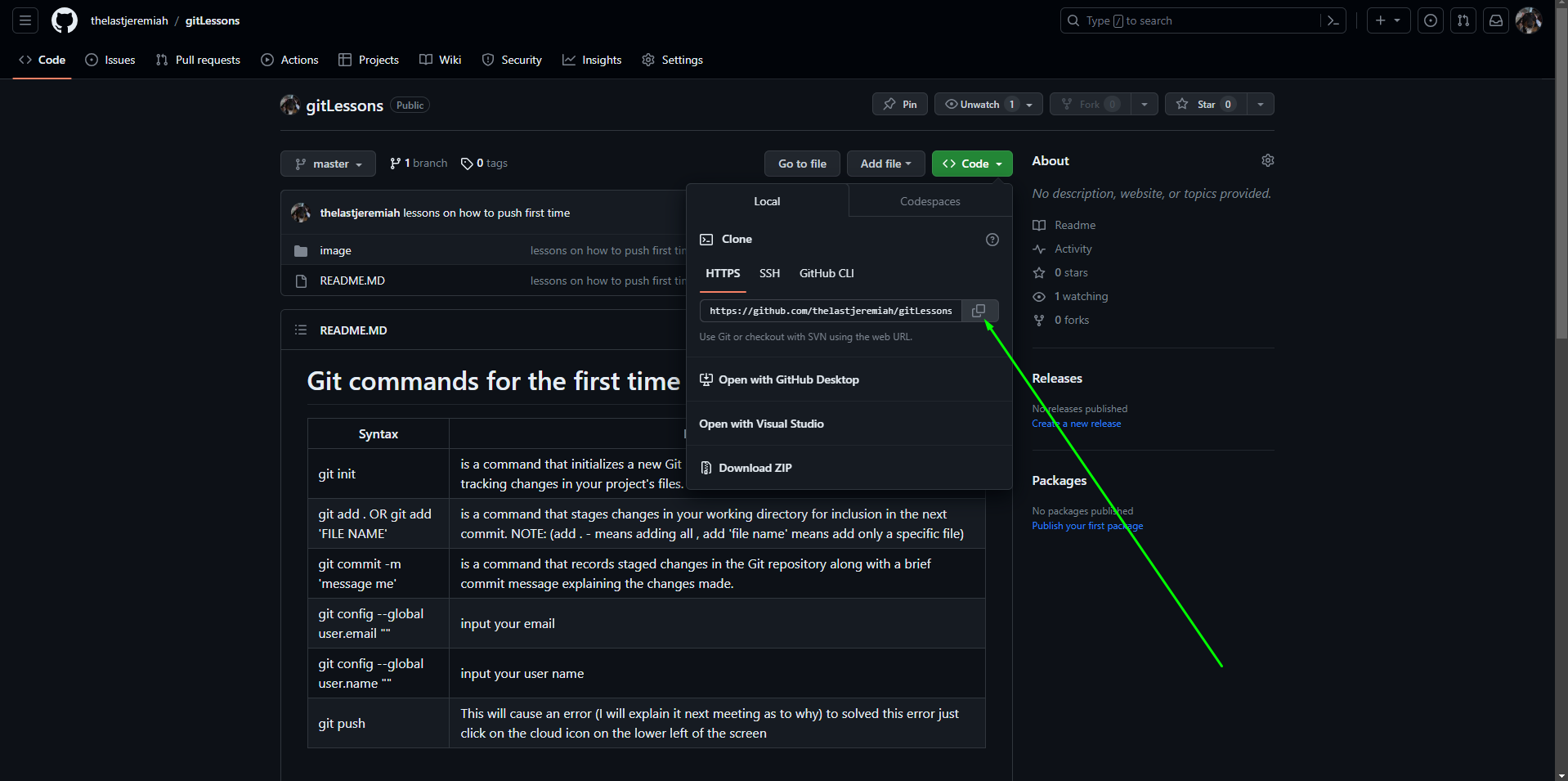Open the Activity link in About

coord(1063,249)
